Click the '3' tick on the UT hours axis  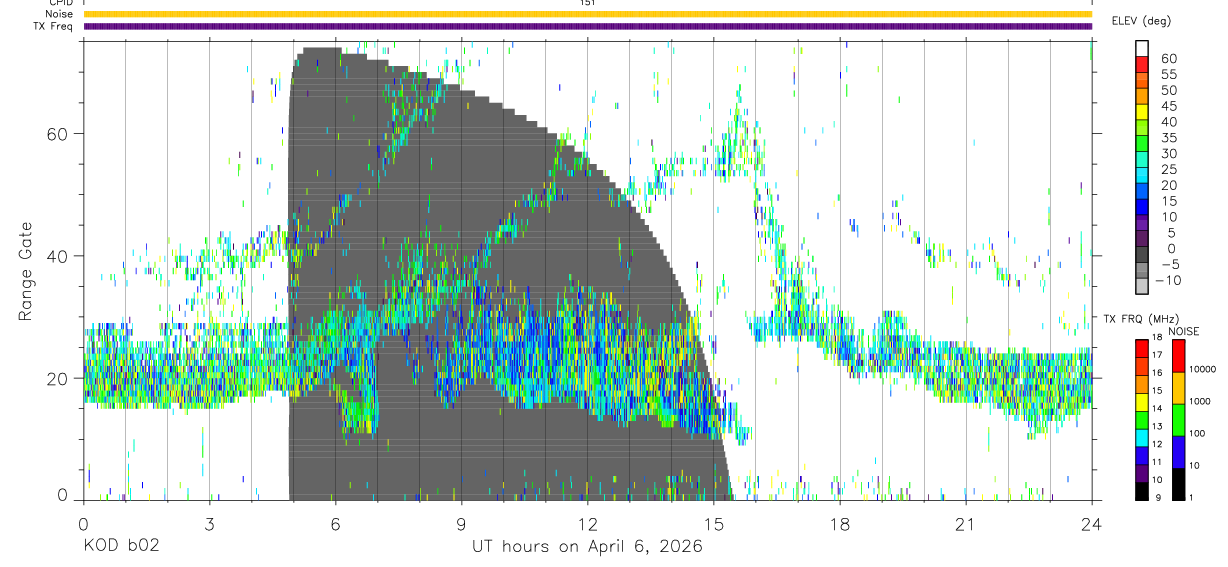[x=209, y=524]
